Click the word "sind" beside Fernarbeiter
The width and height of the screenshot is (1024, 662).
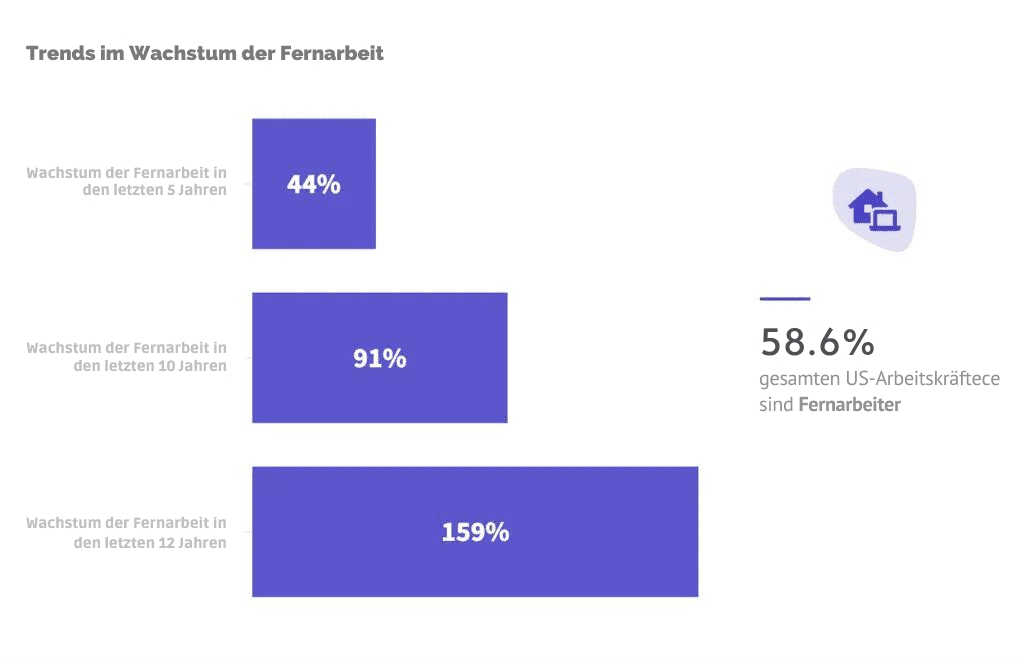coord(776,405)
